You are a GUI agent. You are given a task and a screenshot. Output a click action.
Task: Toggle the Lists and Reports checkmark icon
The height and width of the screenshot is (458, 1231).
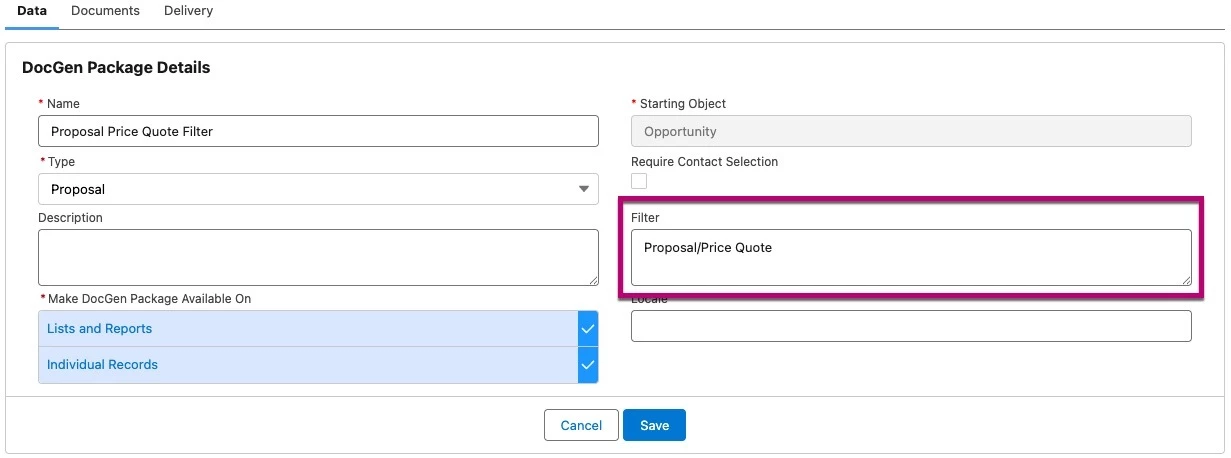coord(588,329)
